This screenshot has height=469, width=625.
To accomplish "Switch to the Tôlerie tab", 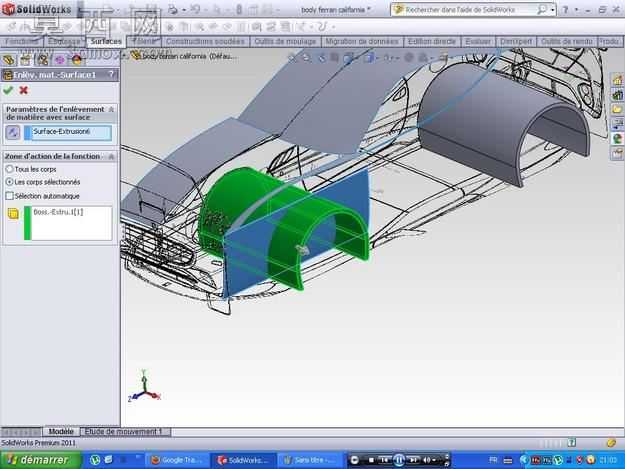I will 144,41.
